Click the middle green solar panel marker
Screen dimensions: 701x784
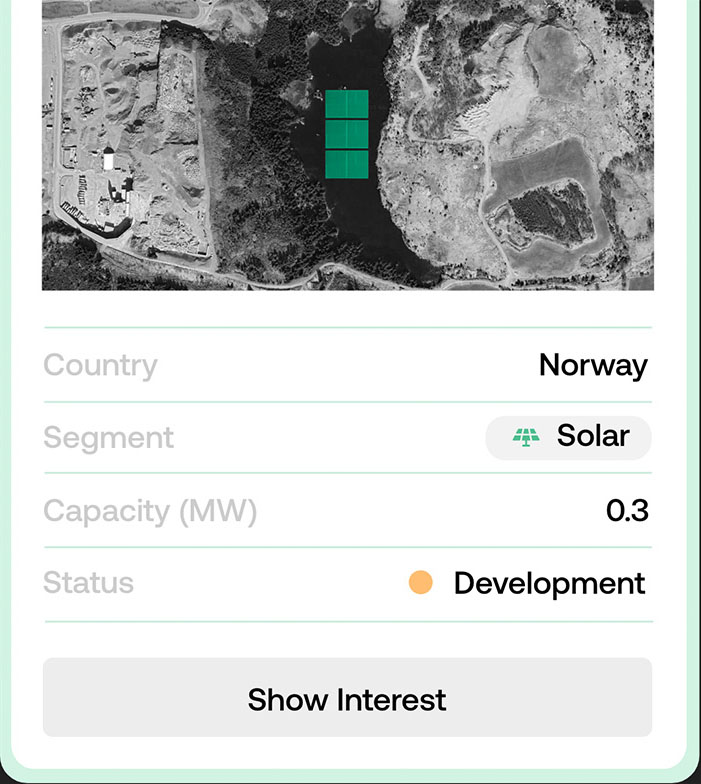pyautogui.click(x=347, y=134)
